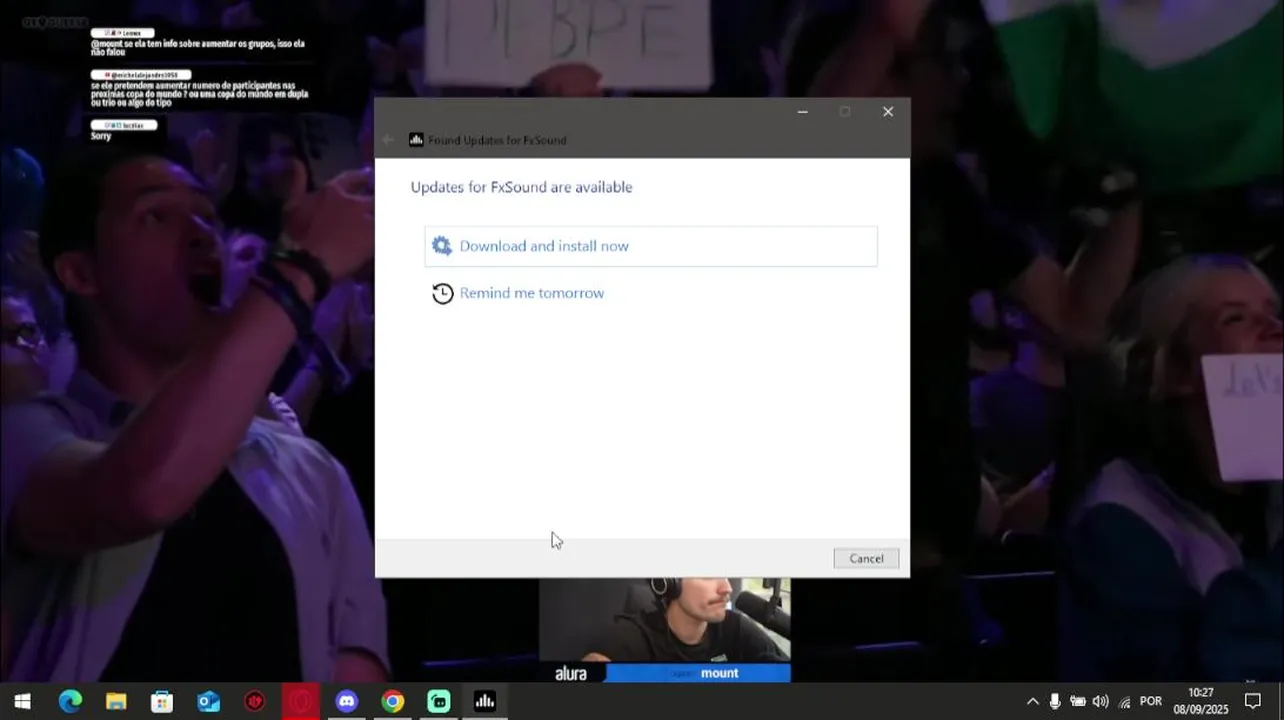Open the volume control in tray
Image resolution: width=1284 pixels, height=720 pixels.
1101,701
